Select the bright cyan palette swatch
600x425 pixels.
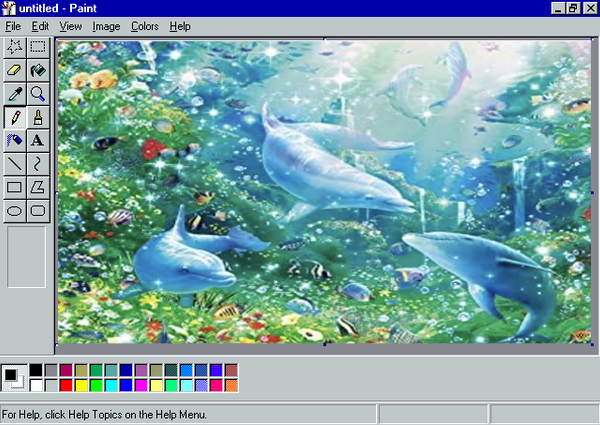click(111, 385)
